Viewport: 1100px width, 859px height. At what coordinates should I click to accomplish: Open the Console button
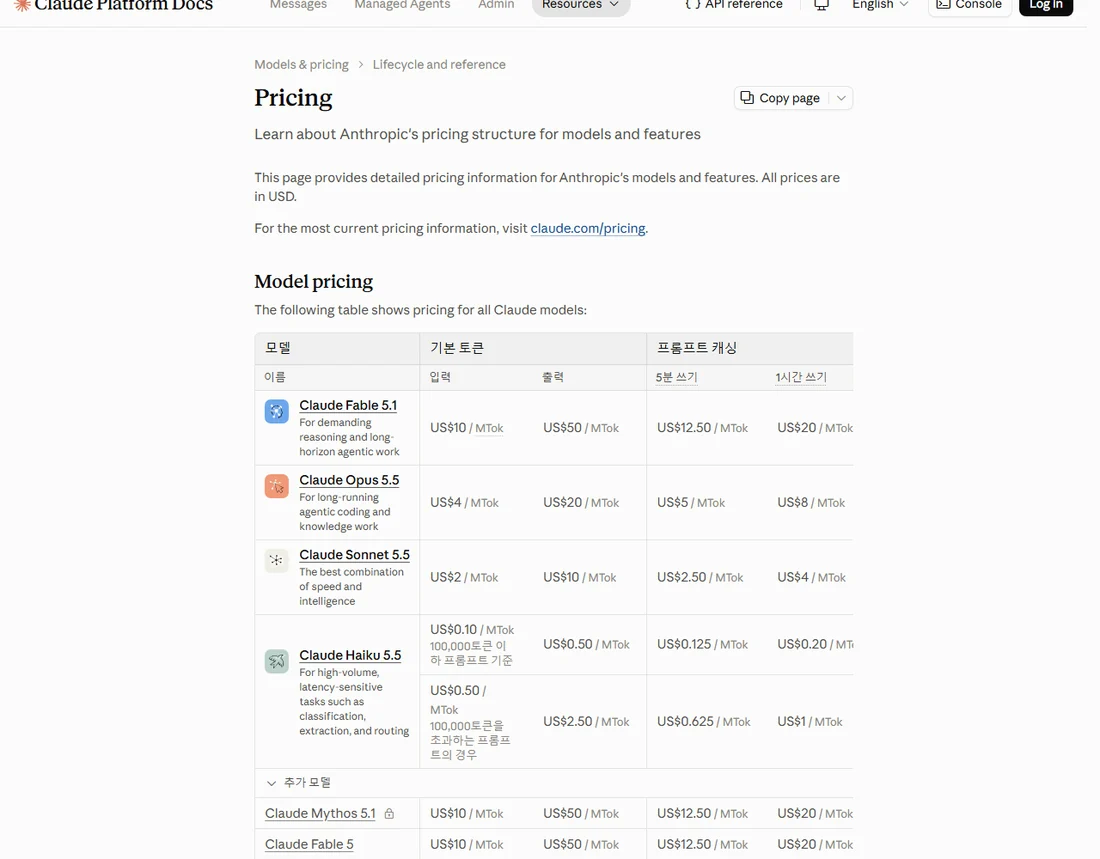(x=970, y=5)
